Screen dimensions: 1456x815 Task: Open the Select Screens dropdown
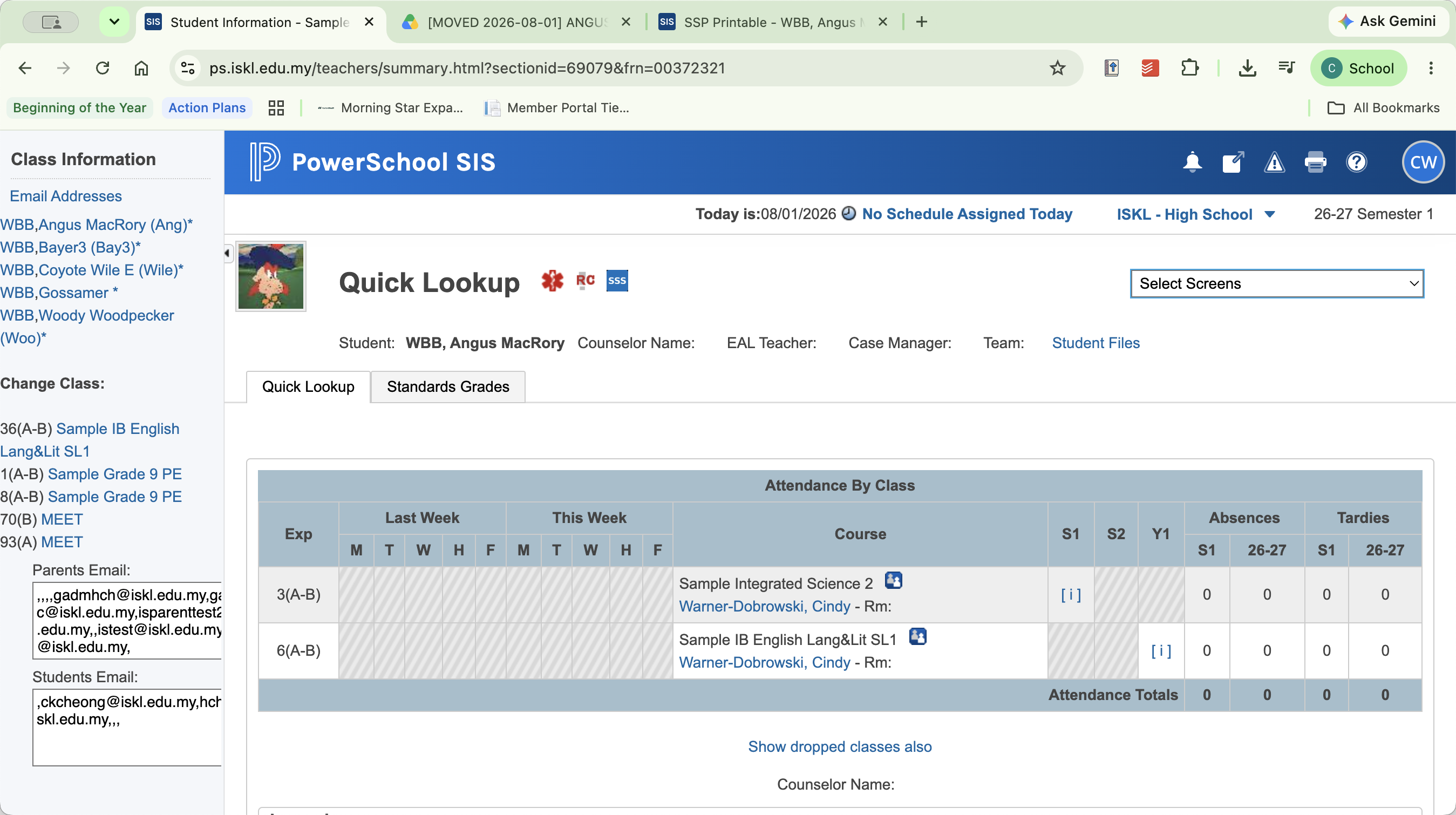click(1277, 284)
